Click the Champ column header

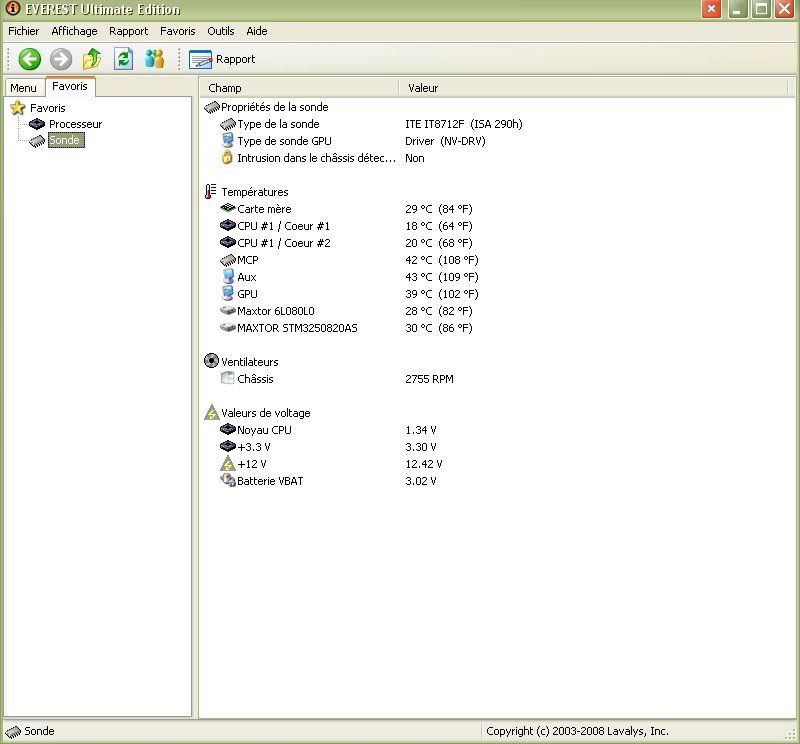tap(225, 88)
